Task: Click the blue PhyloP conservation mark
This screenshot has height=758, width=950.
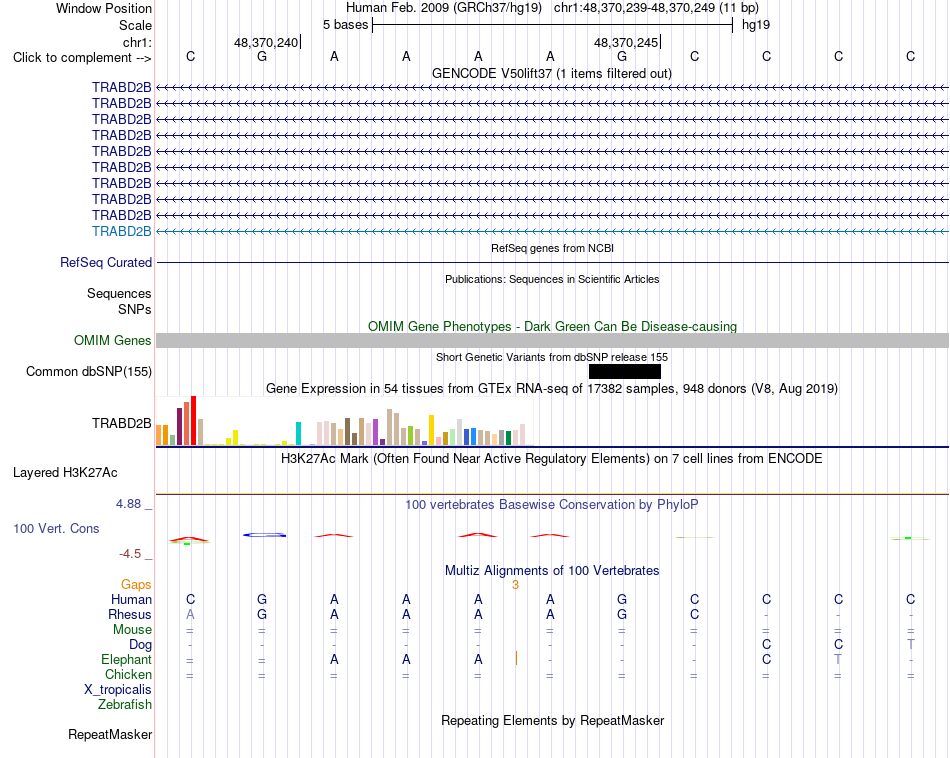Action: pos(264,535)
